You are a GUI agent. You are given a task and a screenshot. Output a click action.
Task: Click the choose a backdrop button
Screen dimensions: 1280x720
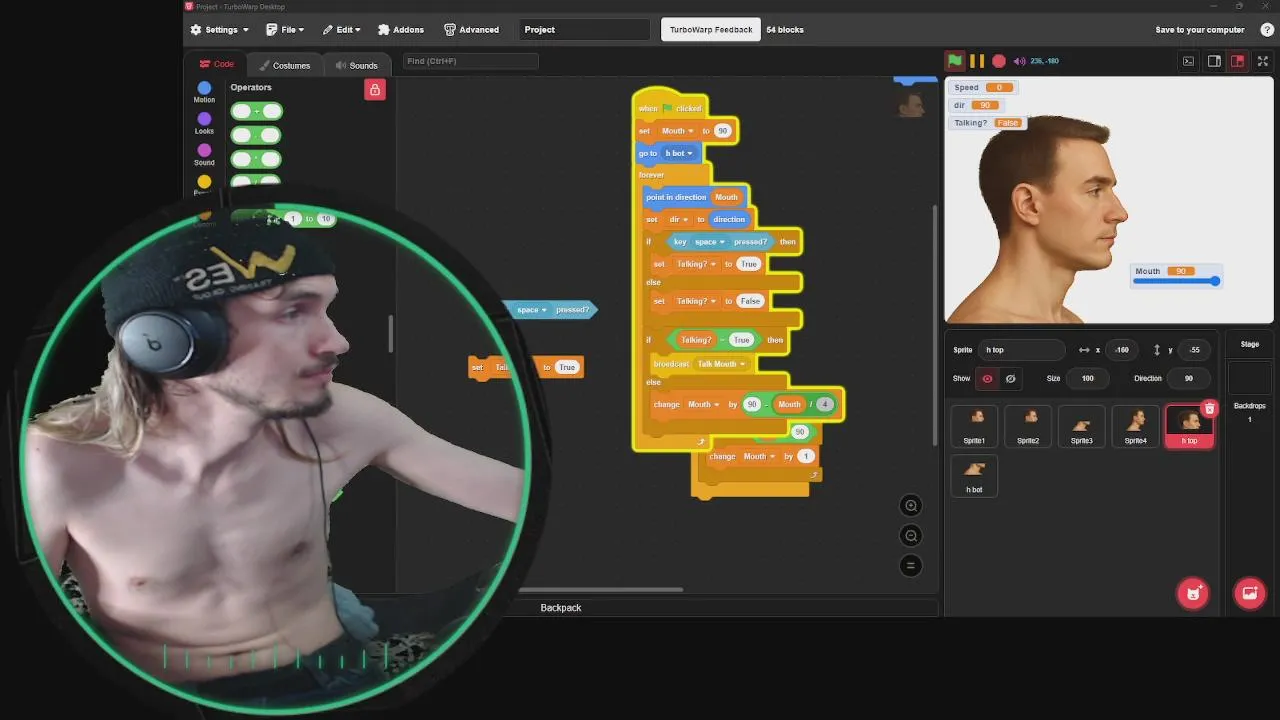(x=1249, y=593)
